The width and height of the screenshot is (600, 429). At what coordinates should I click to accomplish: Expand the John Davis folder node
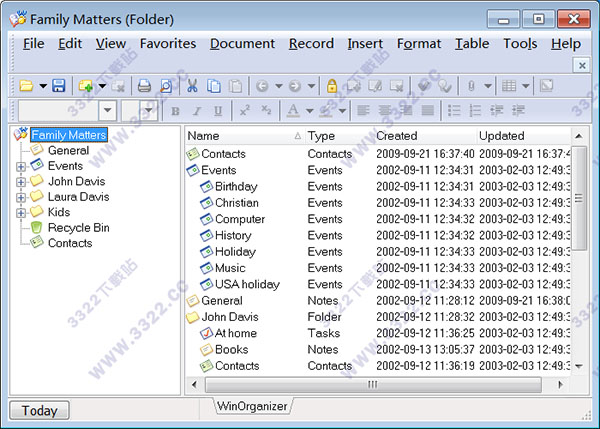coord(21,182)
